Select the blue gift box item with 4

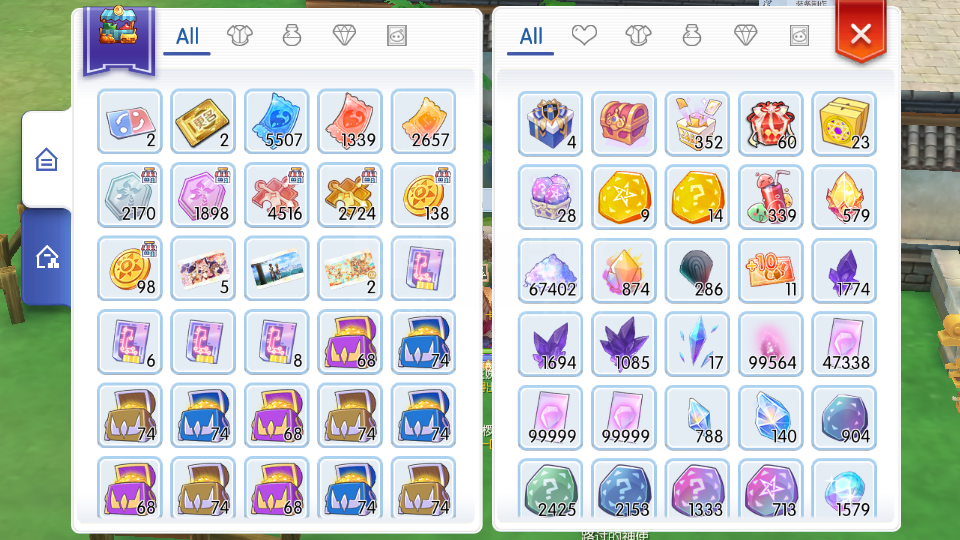[550, 124]
